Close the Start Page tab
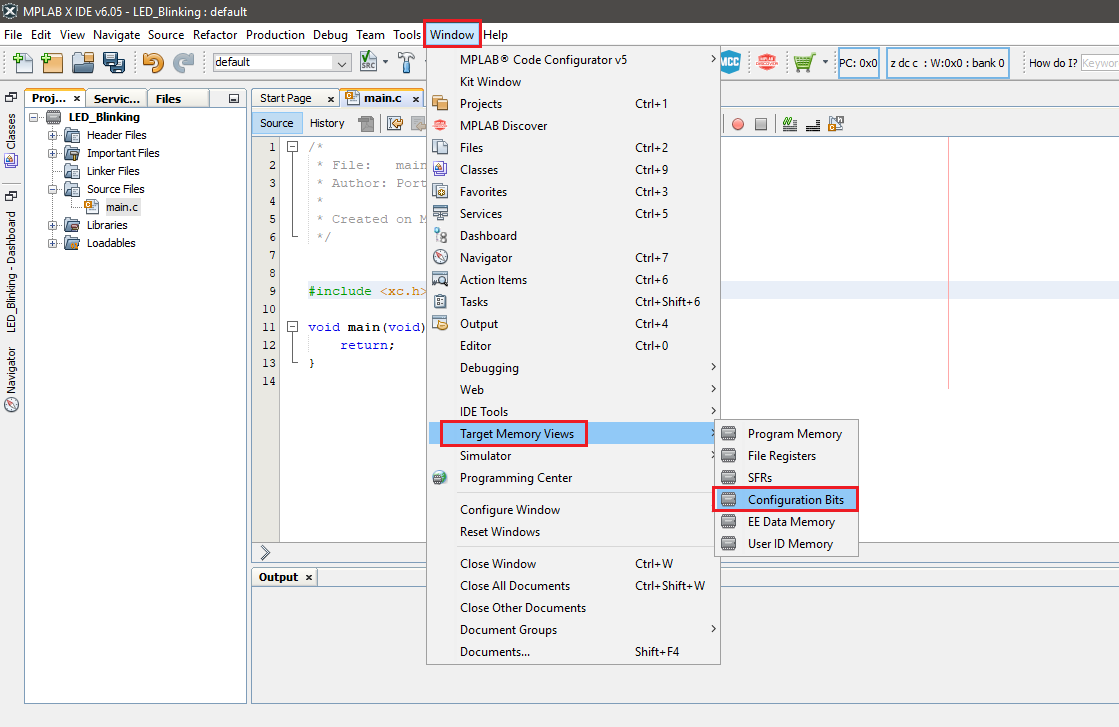Viewport: 1119px width, 727px height. pos(330,99)
